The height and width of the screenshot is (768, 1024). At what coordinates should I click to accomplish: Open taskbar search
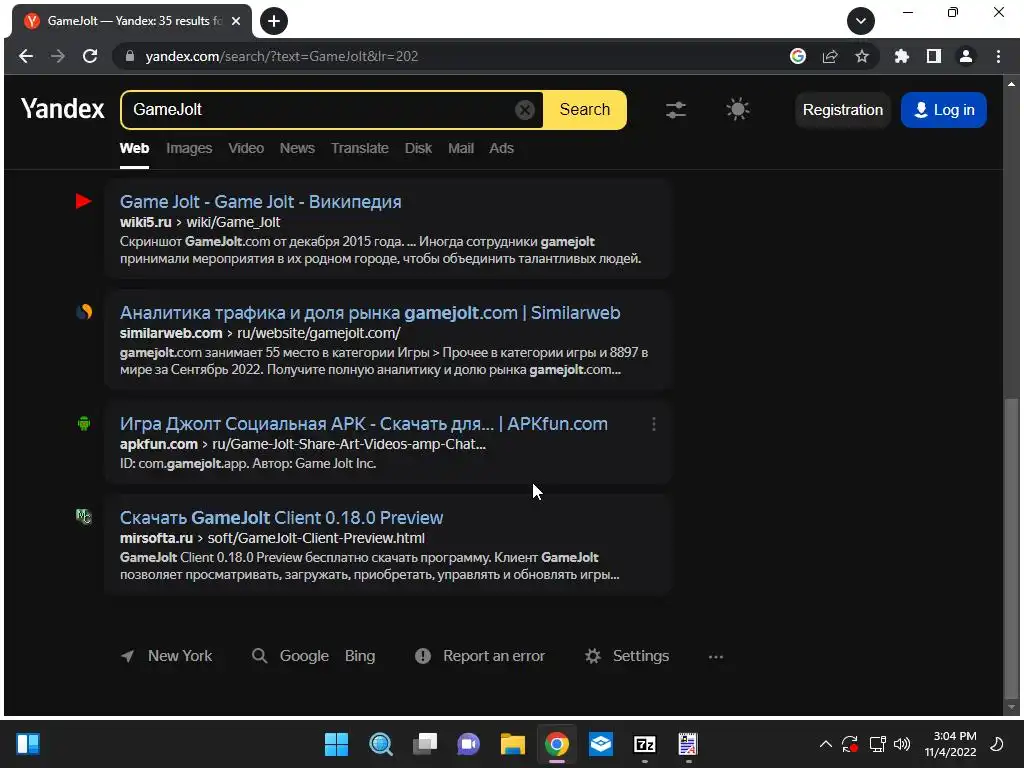381,744
